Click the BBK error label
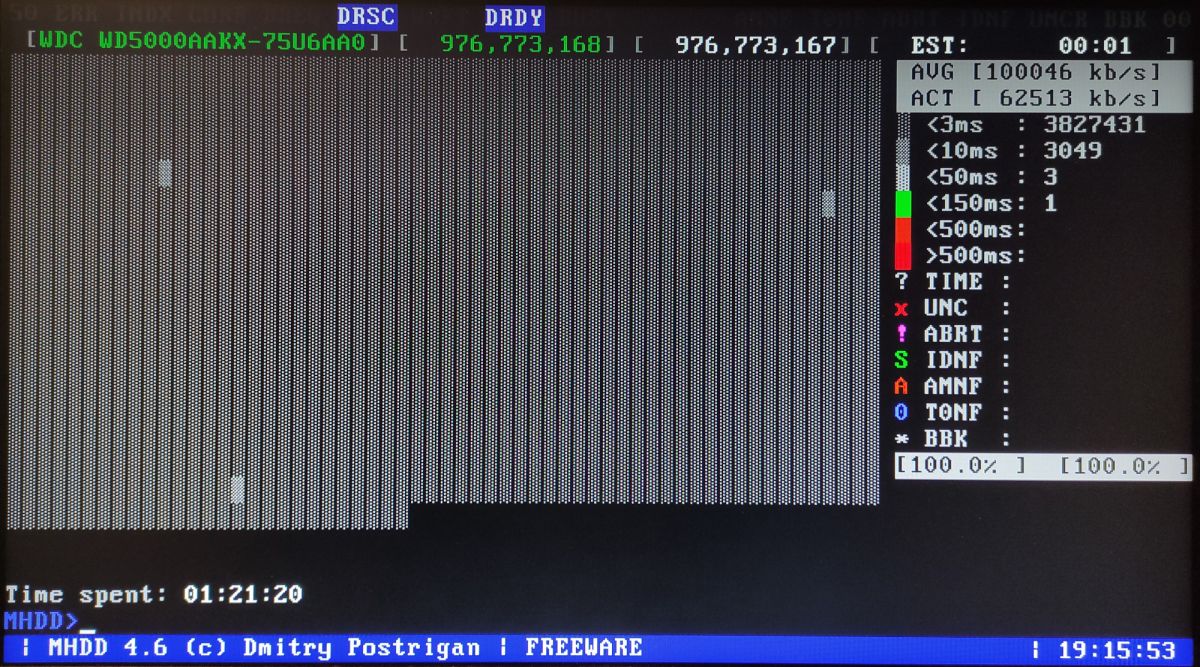The width and height of the screenshot is (1200, 667). (947, 438)
